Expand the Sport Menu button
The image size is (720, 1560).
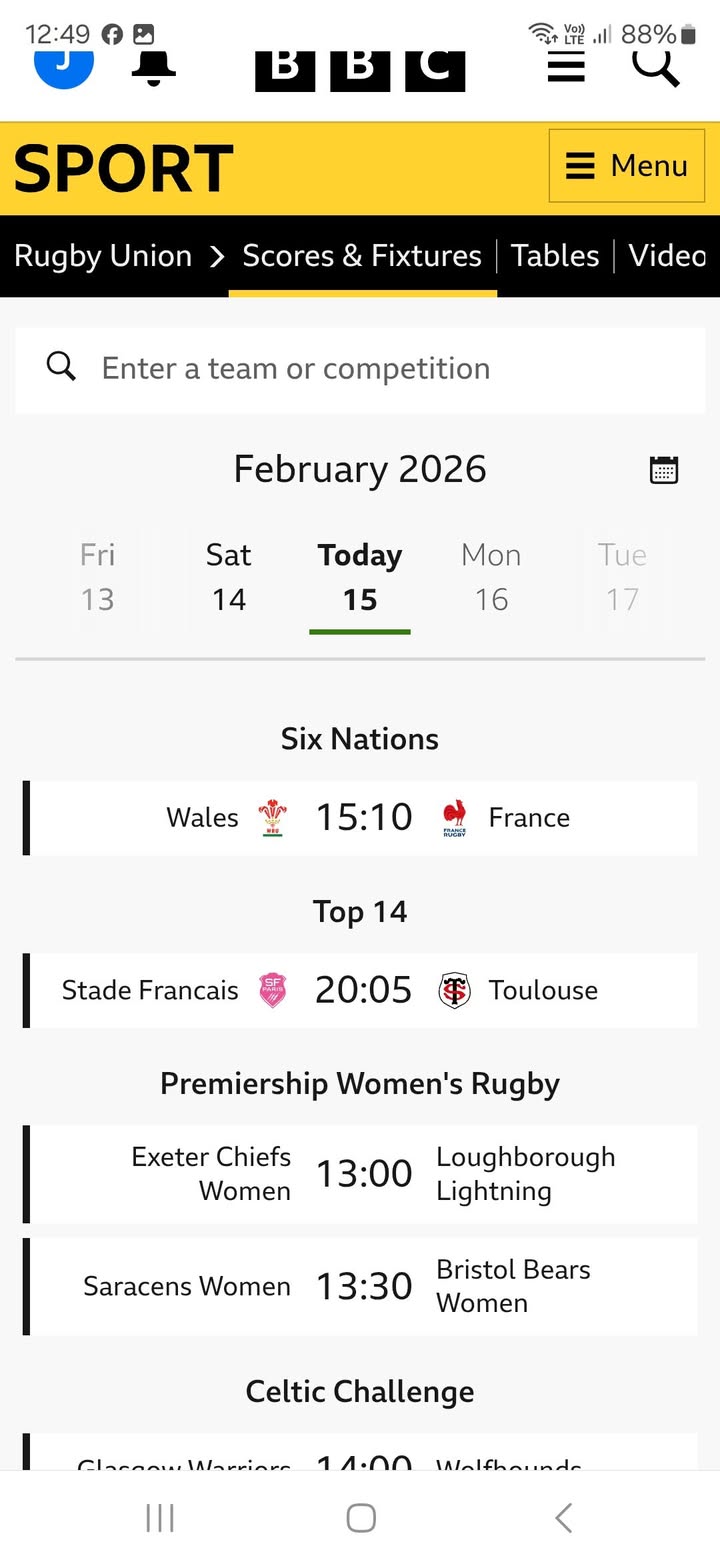[x=627, y=166]
